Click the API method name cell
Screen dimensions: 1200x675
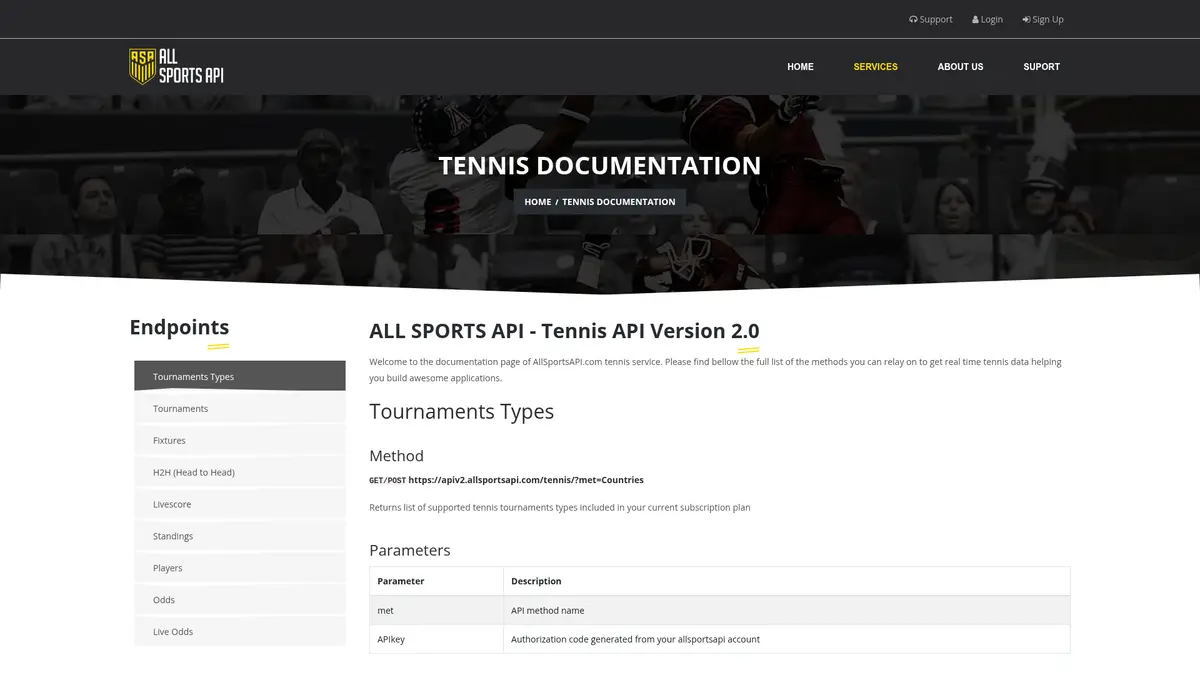click(x=787, y=610)
